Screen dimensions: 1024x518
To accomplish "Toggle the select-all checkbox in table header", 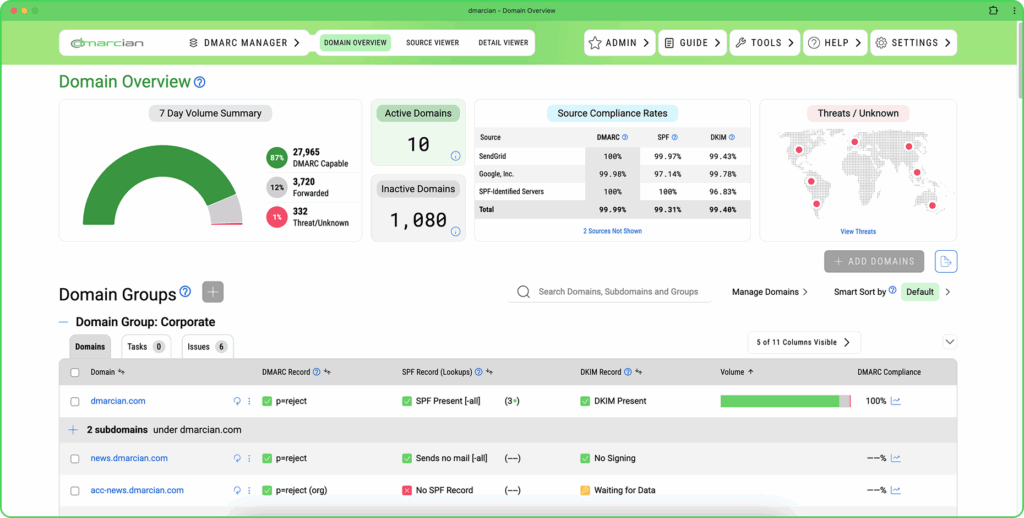I will 75,372.
